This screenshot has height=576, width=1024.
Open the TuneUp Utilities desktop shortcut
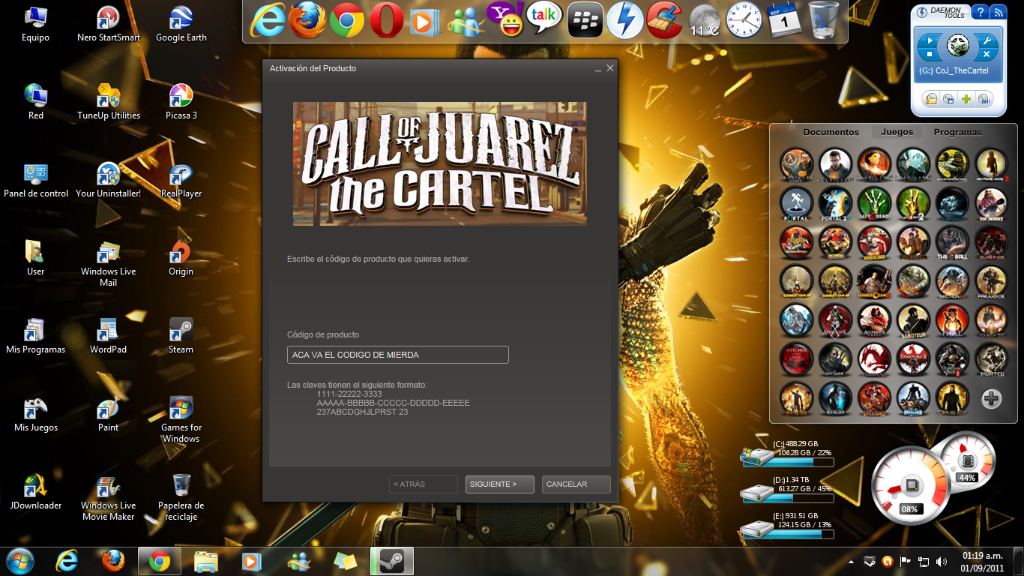(x=108, y=102)
